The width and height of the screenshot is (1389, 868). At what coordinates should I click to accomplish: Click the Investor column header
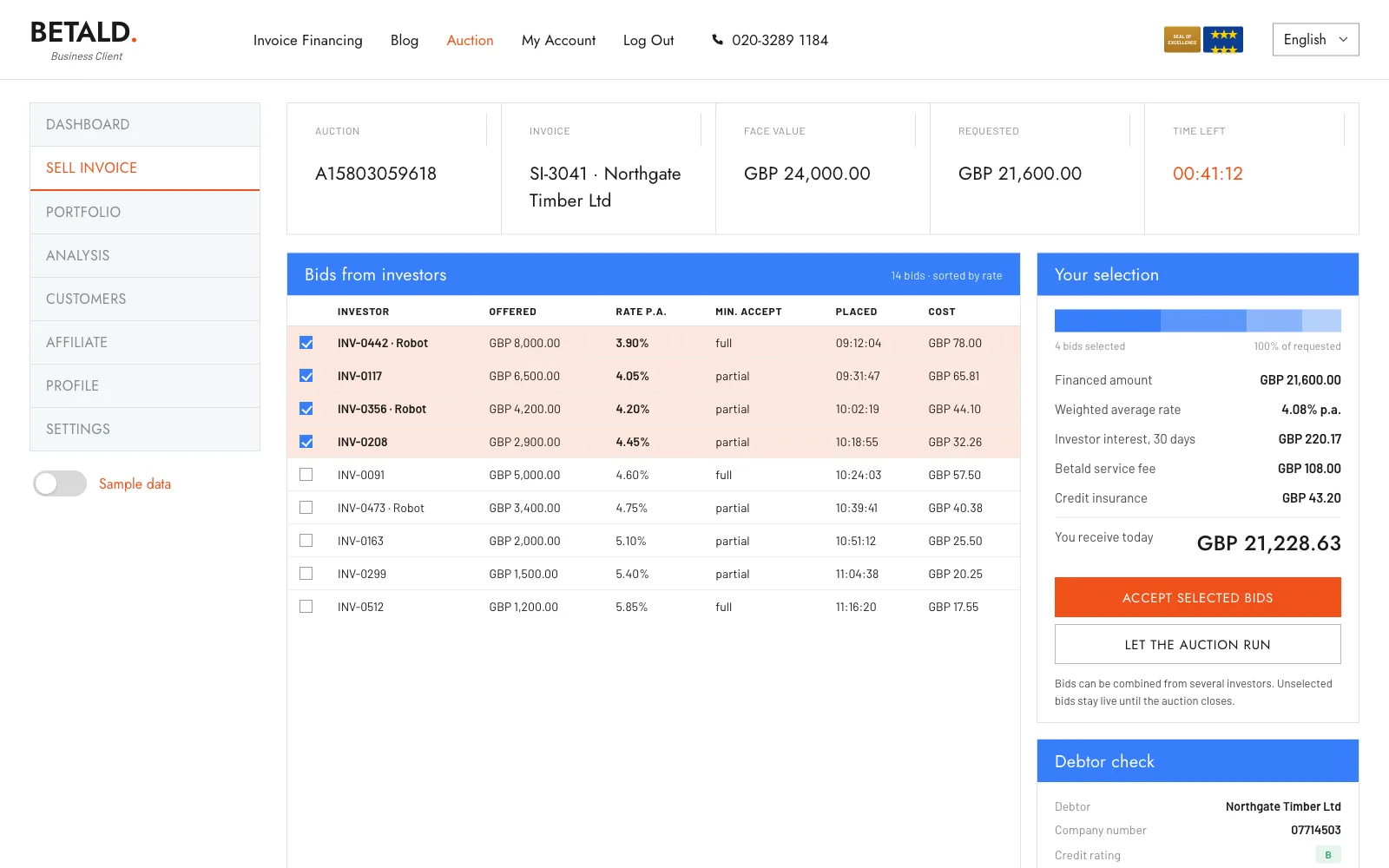pos(363,312)
